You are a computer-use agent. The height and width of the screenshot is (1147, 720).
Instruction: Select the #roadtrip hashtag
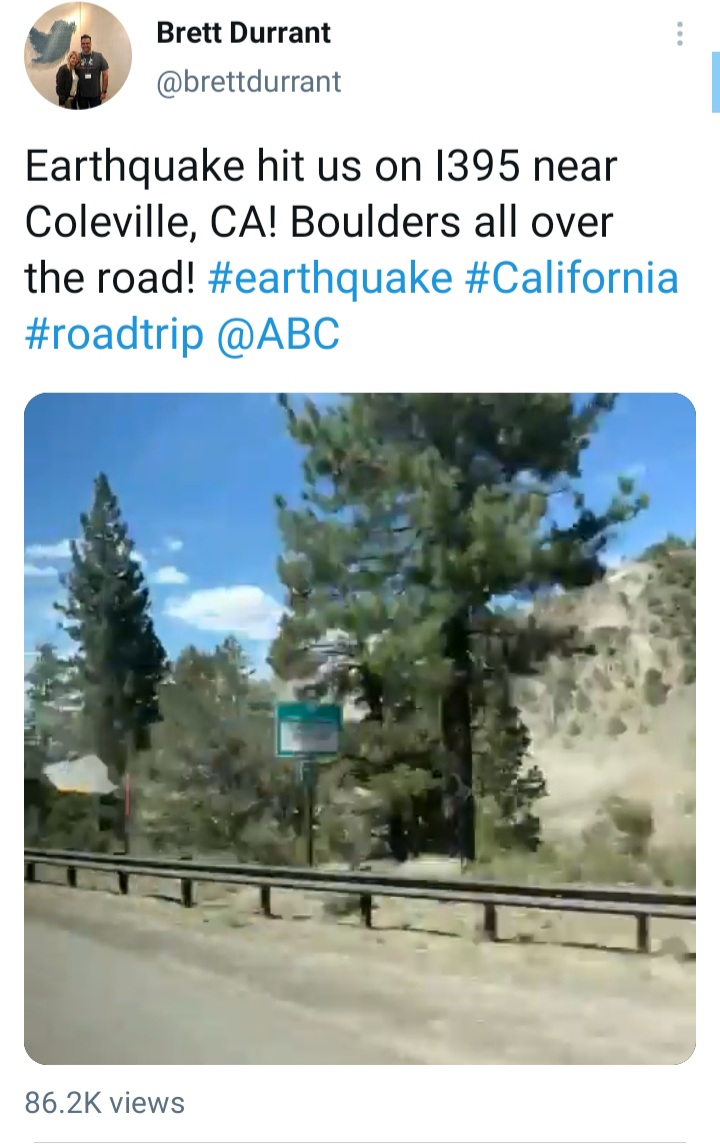click(114, 335)
